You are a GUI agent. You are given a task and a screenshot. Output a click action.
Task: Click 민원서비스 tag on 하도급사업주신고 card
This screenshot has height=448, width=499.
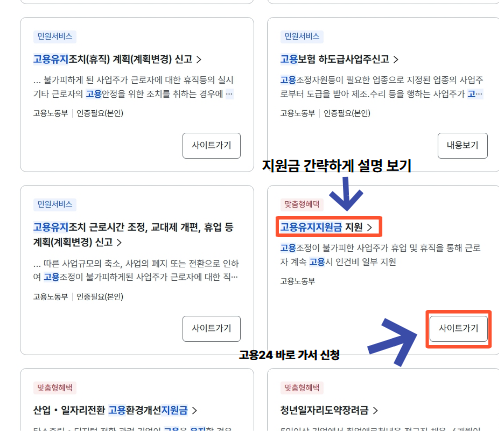[302, 36]
